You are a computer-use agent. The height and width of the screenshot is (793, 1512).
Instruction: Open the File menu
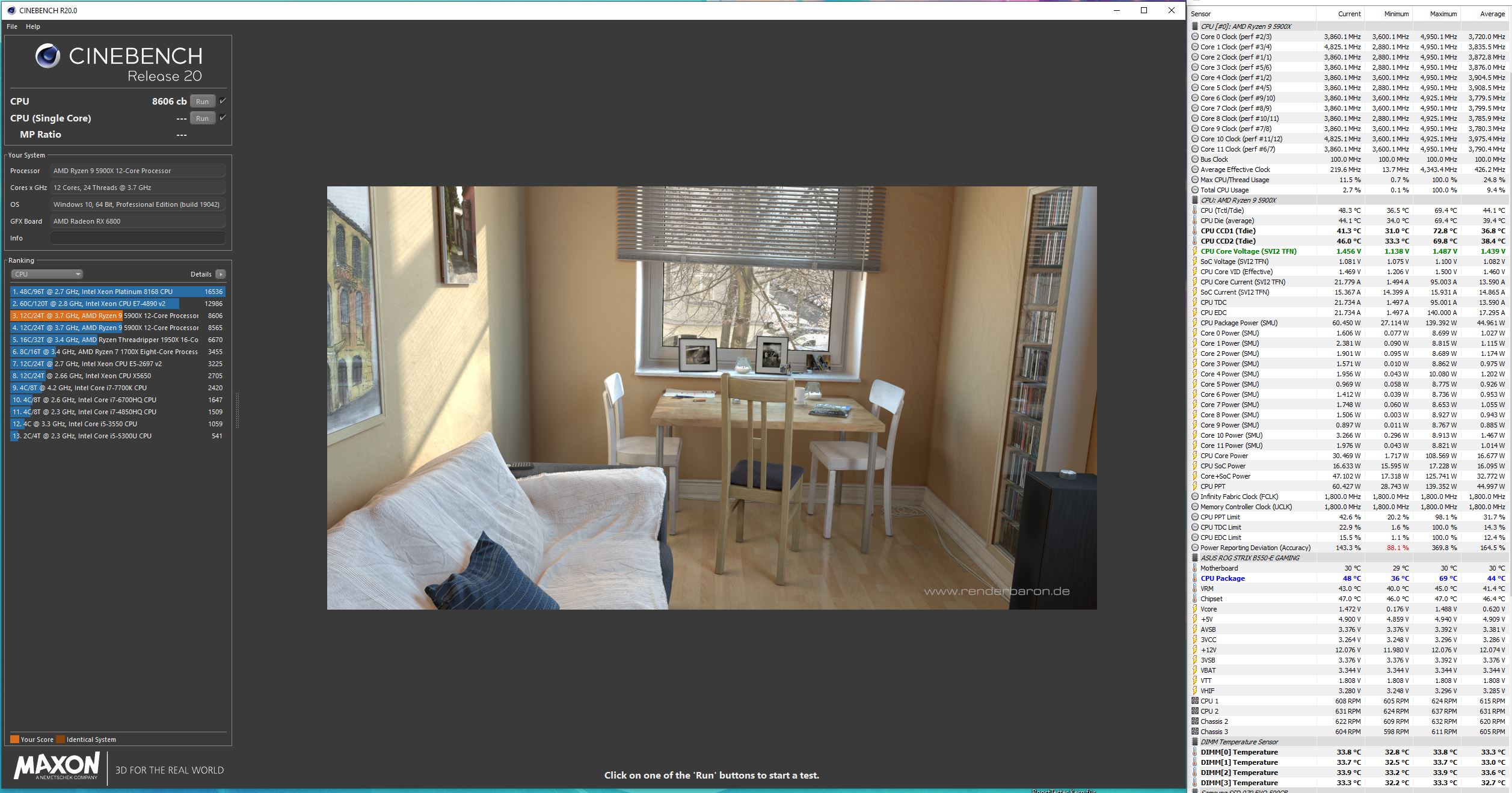coord(12,26)
